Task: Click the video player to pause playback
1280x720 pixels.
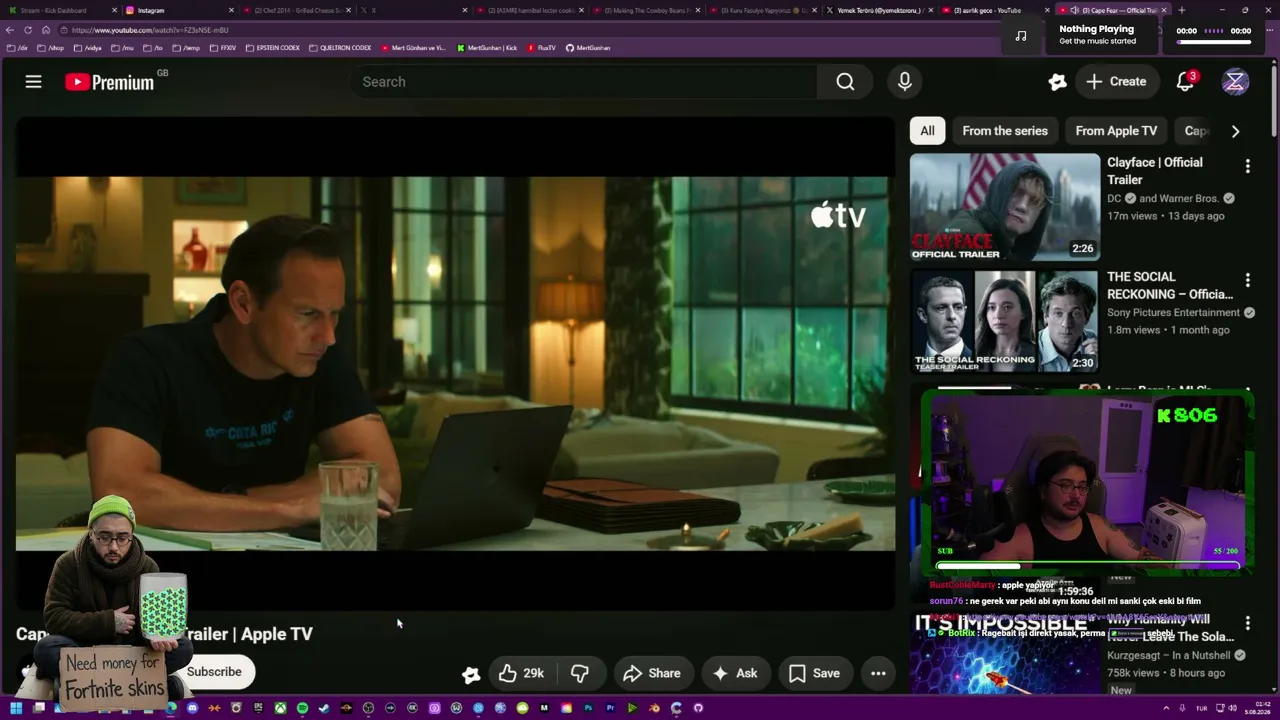Action: click(x=455, y=363)
